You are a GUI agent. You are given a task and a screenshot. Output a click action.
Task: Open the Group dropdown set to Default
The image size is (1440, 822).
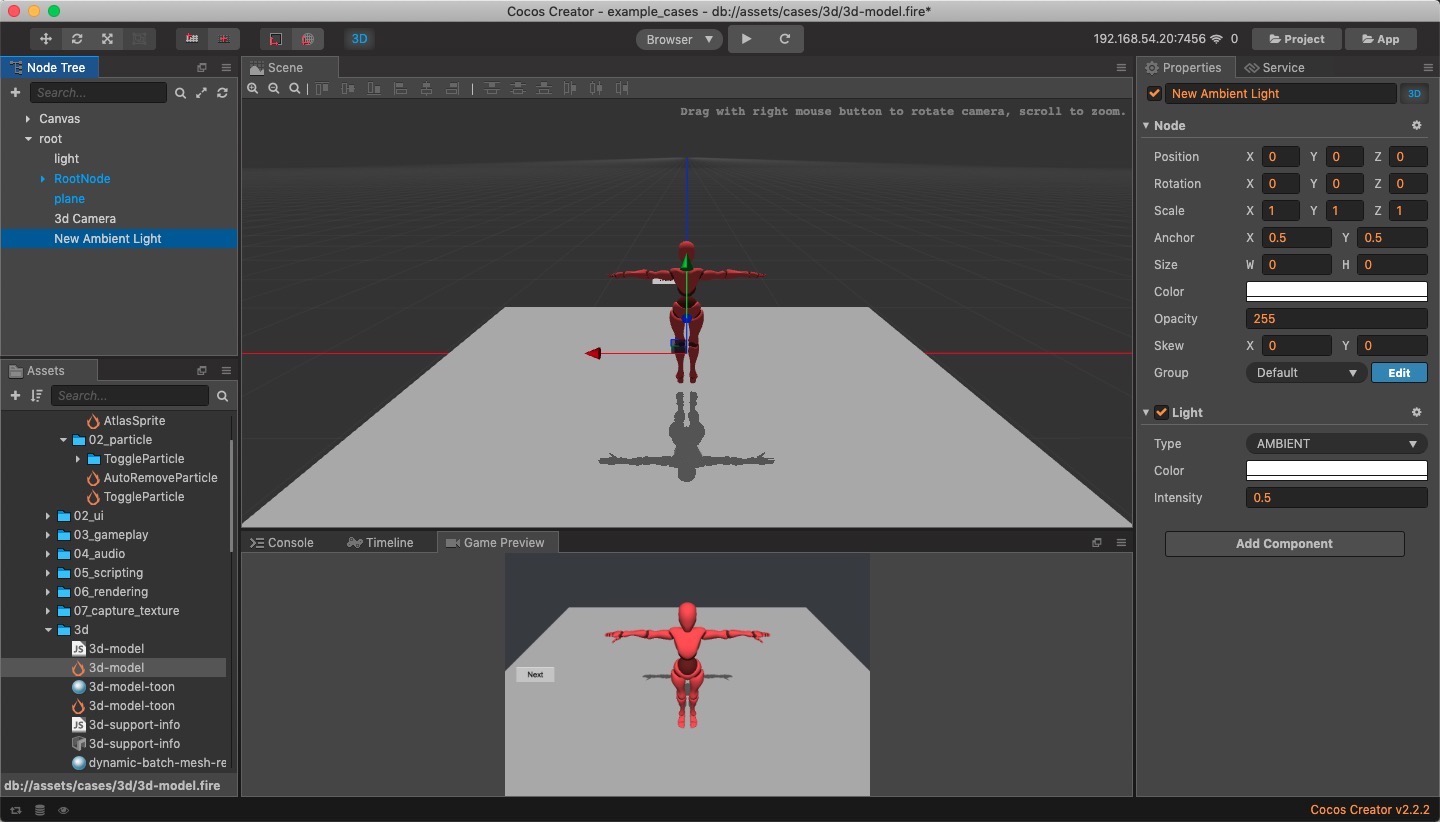click(x=1306, y=372)
